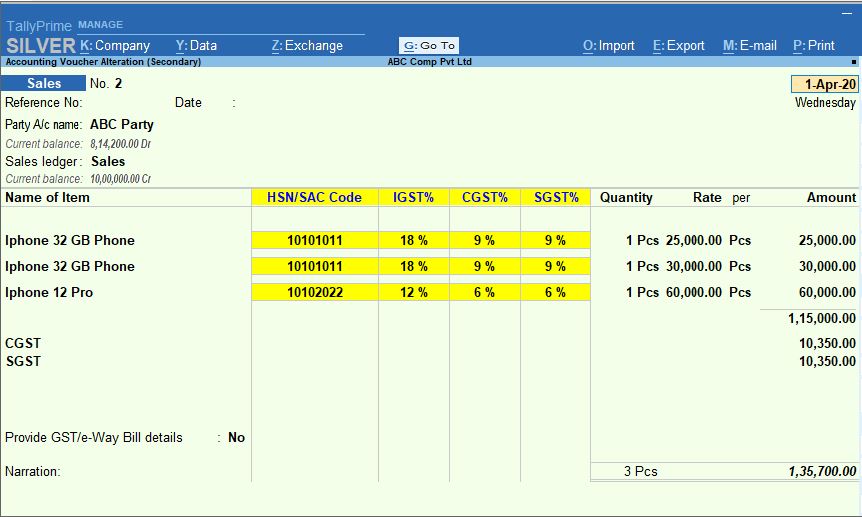This screenshot has width=862, height=517.
Task: Select the ABC Party account name
Action: 122,124
